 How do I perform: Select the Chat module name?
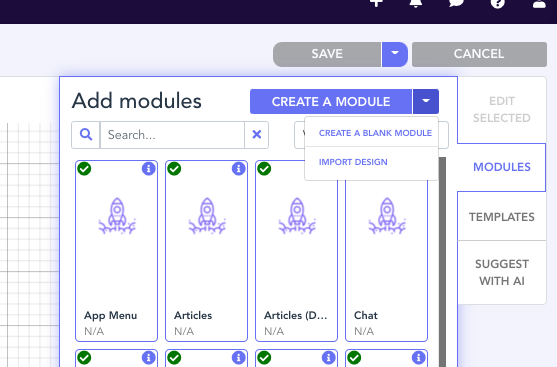click(x=366, y=315)
